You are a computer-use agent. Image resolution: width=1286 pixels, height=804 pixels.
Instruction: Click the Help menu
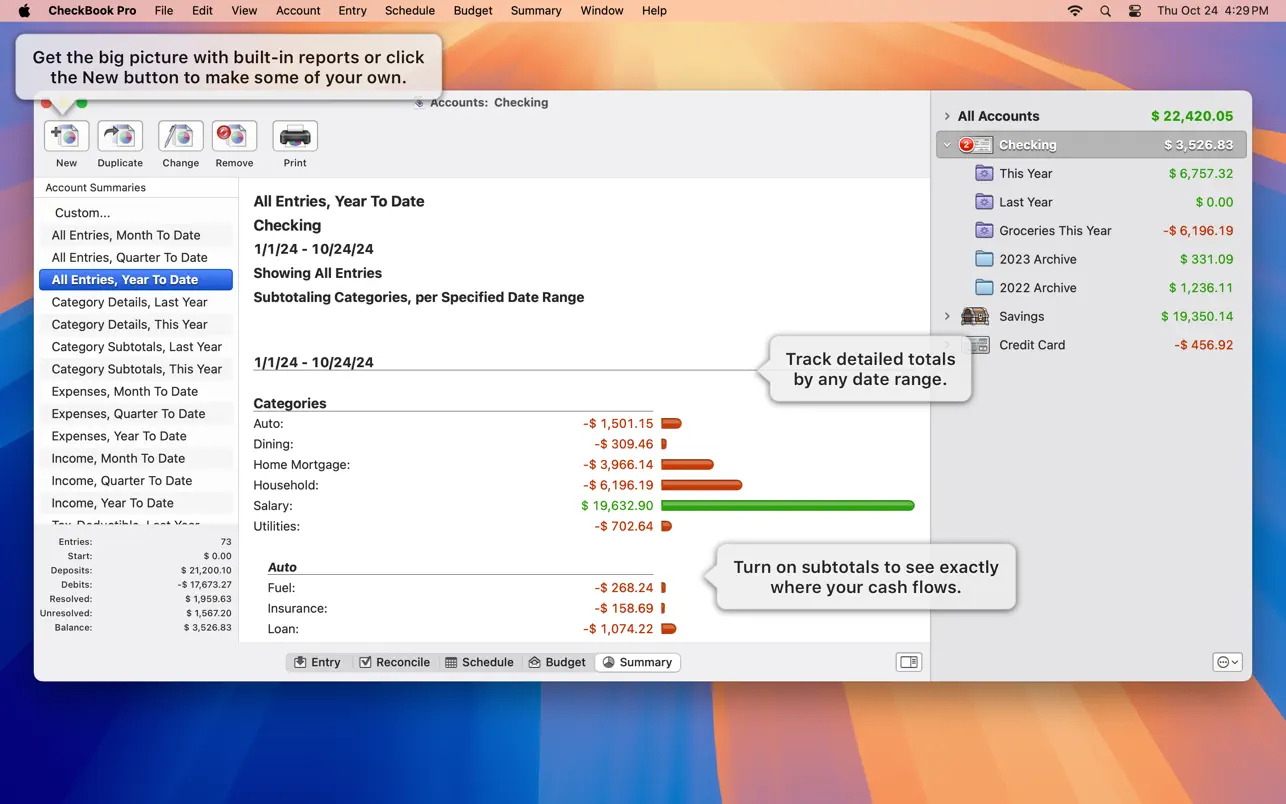pos(654,11)
